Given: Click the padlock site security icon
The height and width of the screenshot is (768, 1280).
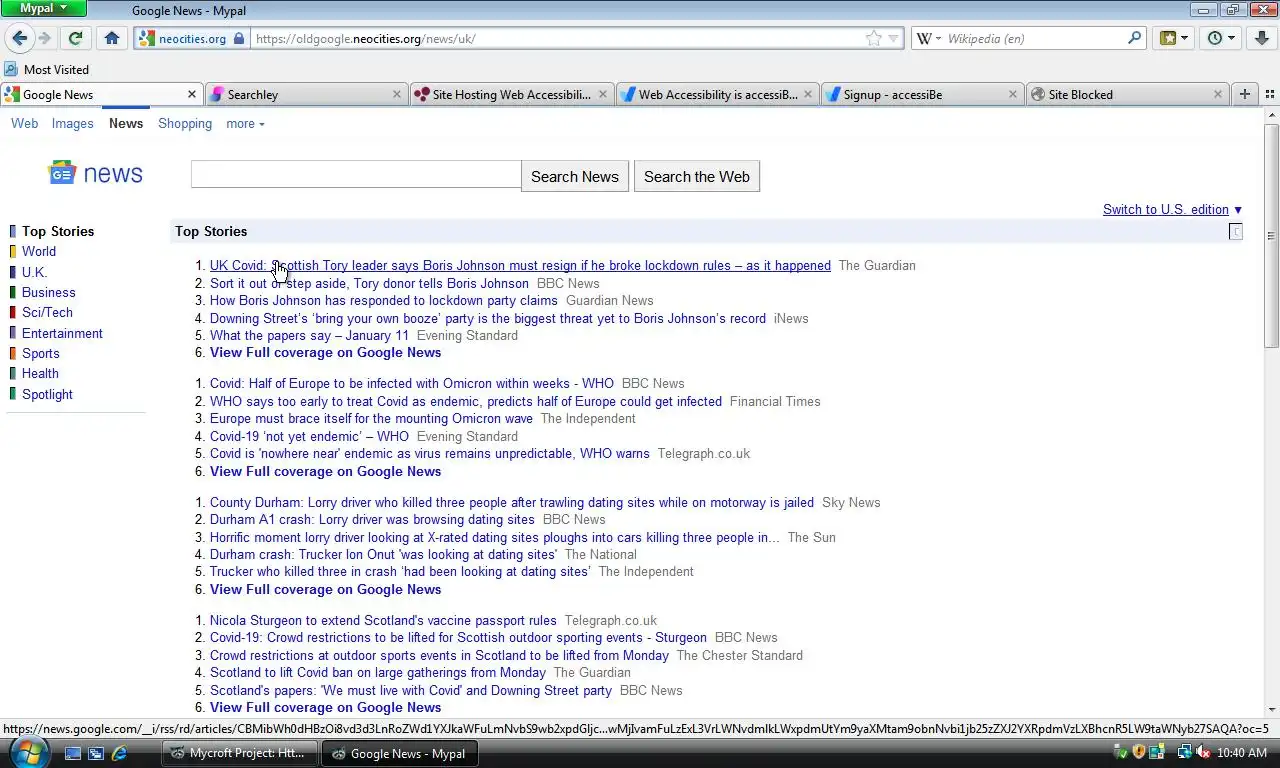Looking at the screenshot, I should pos(238,39).
